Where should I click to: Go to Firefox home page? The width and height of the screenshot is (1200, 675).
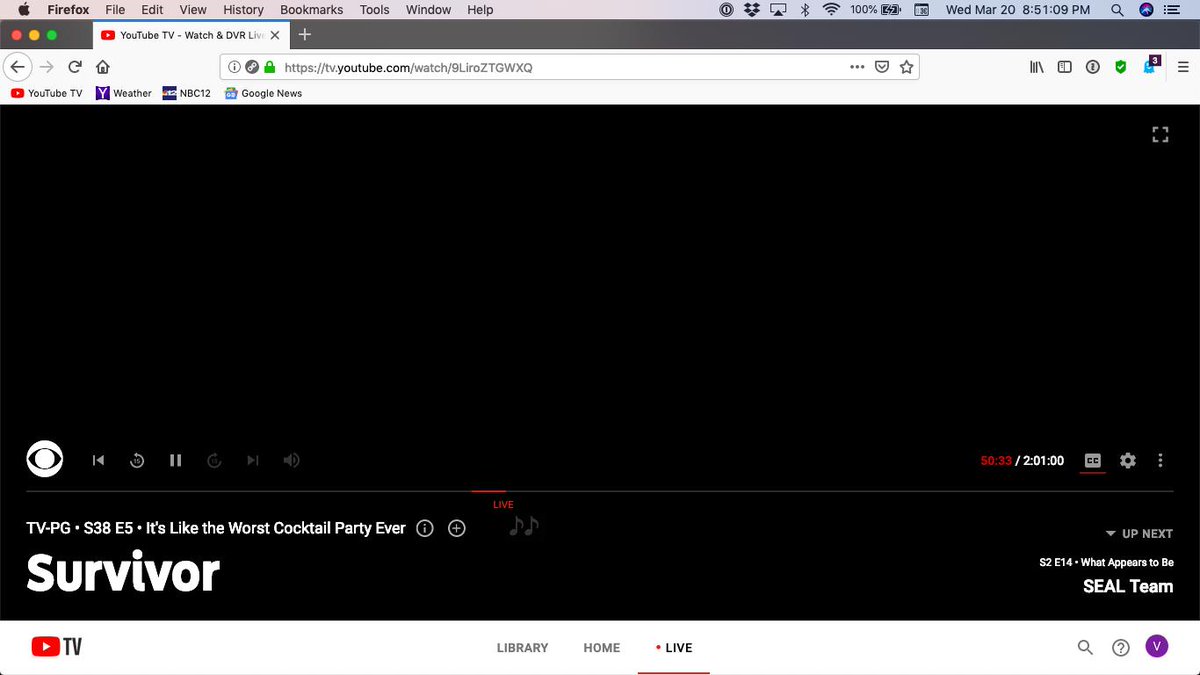[102, 67]
